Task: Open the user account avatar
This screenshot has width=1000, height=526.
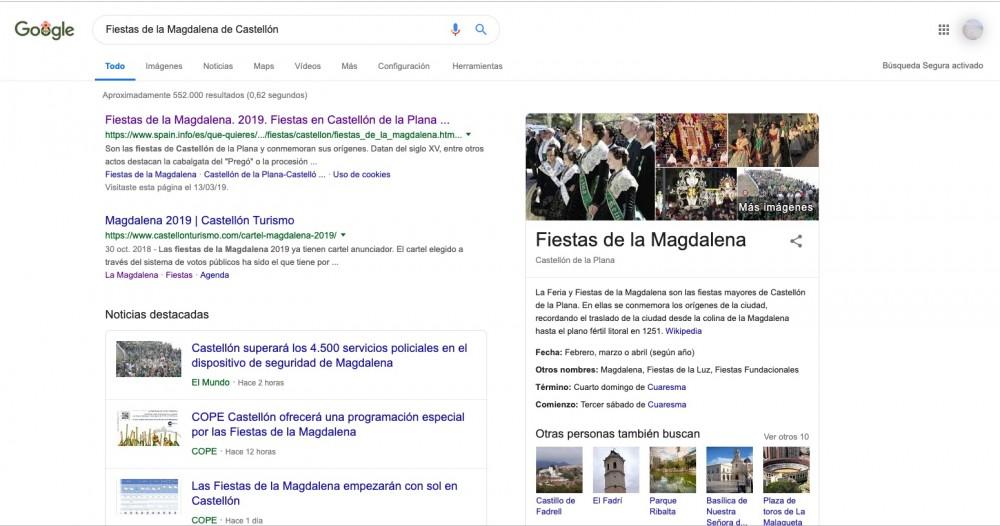Action: pyautogui.click(x=972, y=30)
